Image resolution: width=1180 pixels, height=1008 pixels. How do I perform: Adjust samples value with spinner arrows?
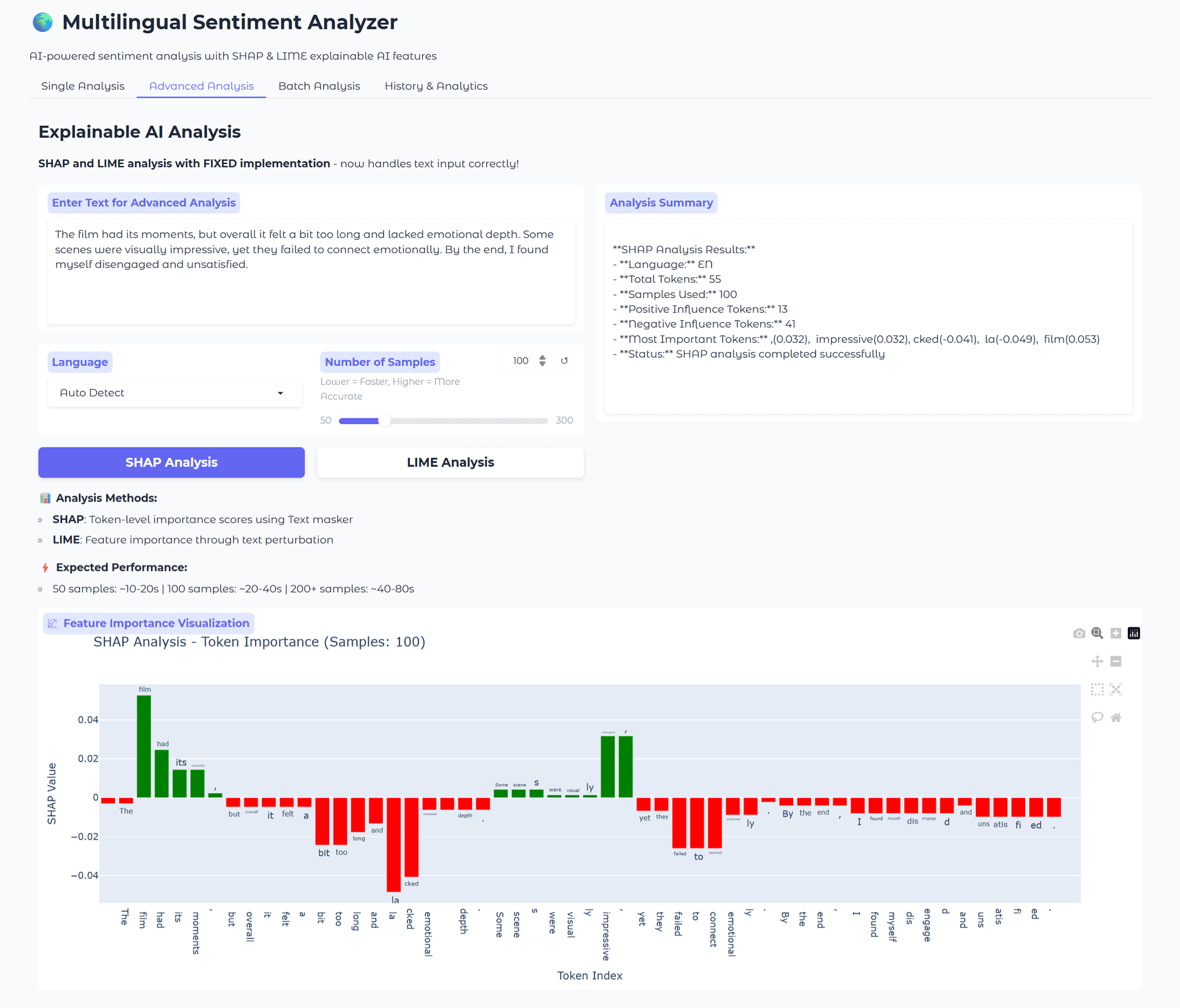point(542,361)
